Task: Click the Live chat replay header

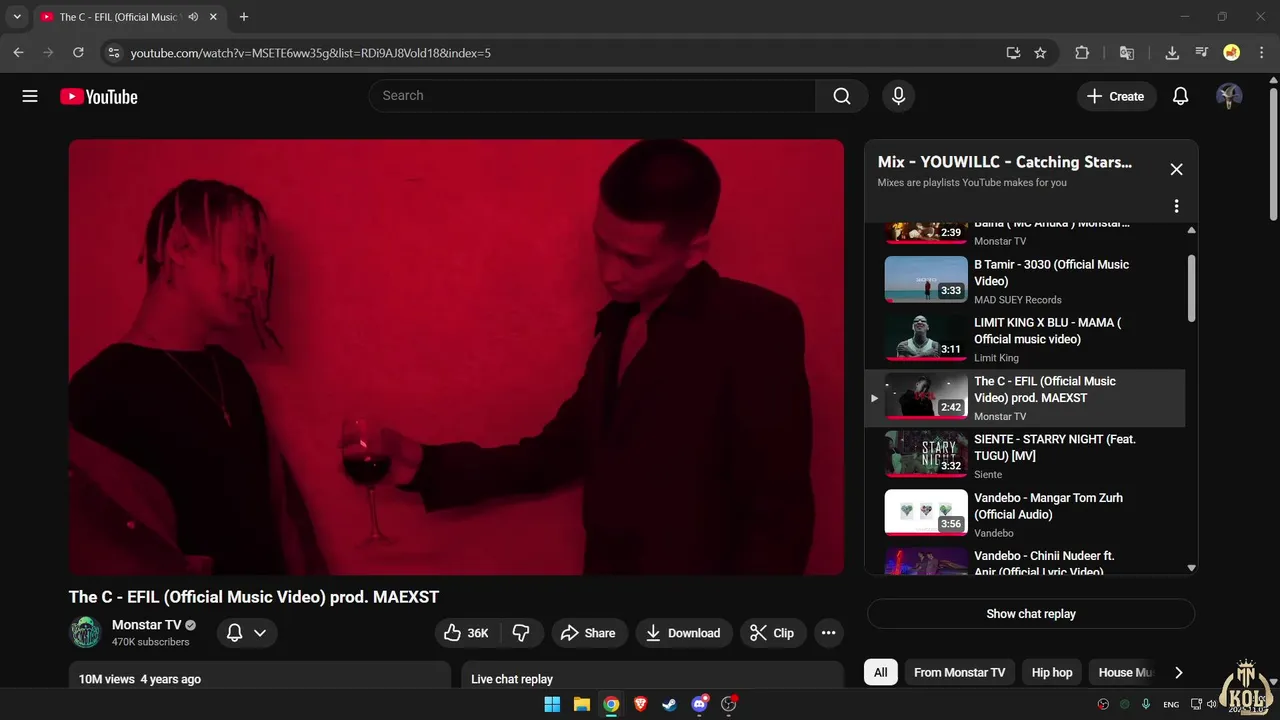Action: pyautogui.click(x=512, y=679)
